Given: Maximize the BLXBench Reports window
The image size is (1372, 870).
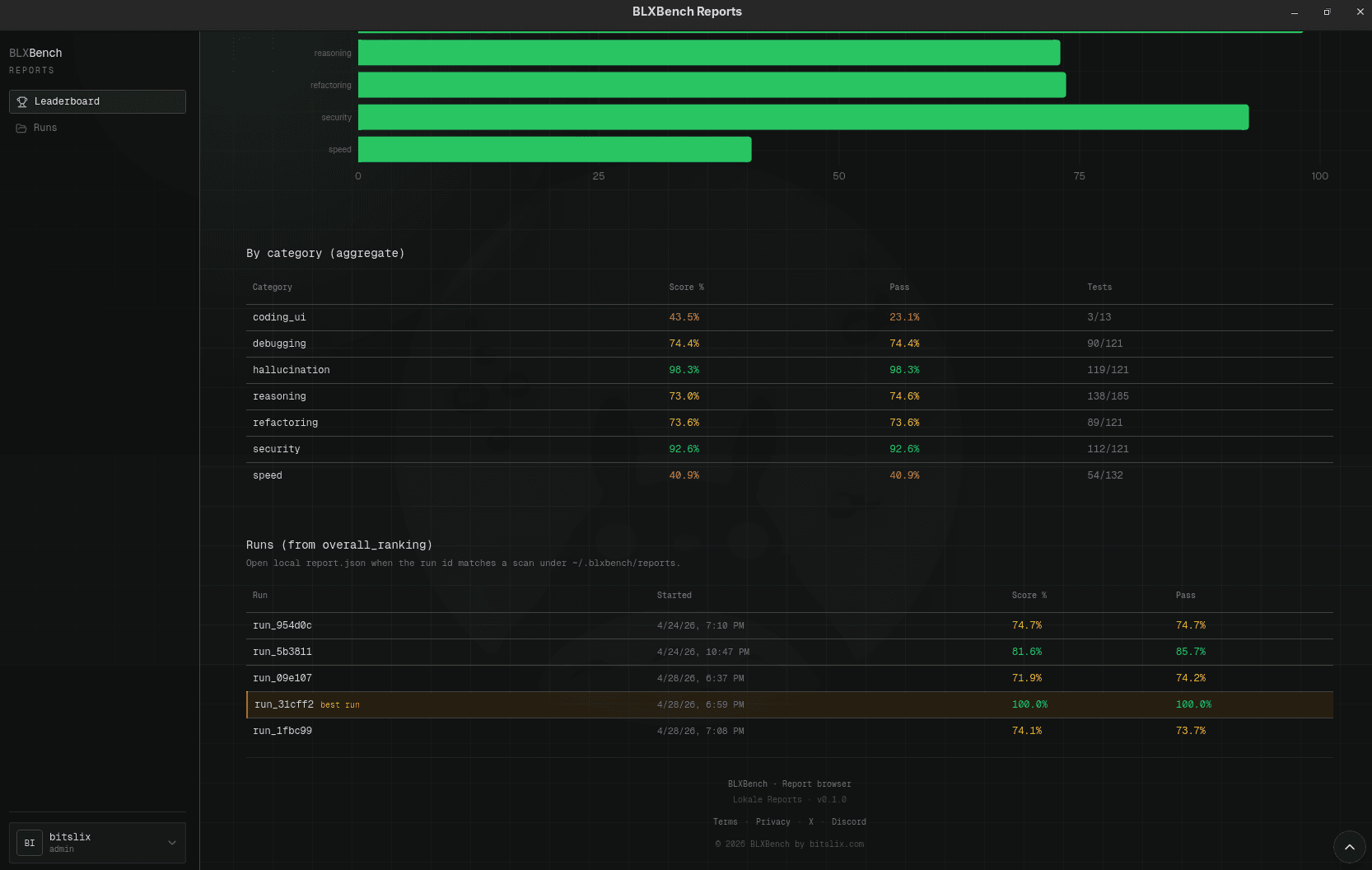Looking at the screenshot, I should pos(1327,12).
